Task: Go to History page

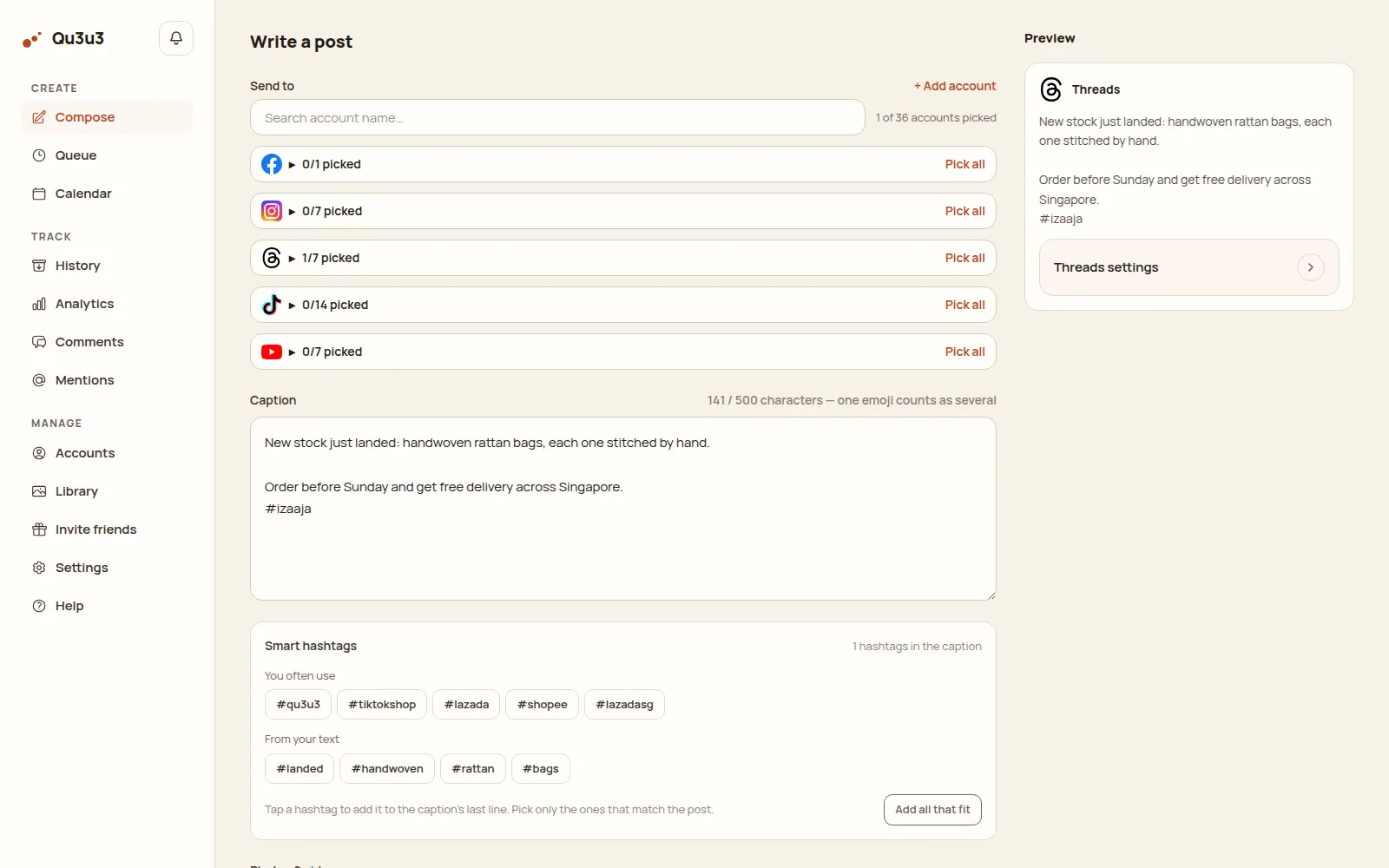Action: 107,266
